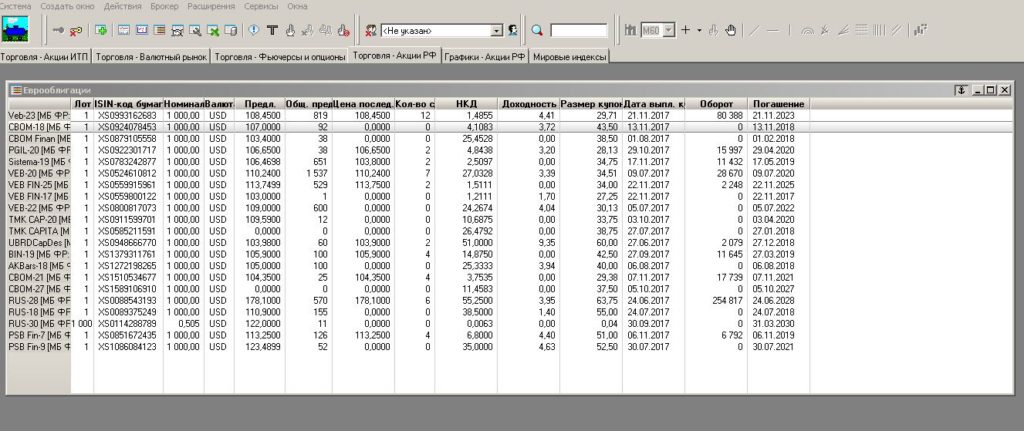Click the client with red cross icon
Image resolution: width=1024 pixels, height=431 pixels.
pos(371,30)
